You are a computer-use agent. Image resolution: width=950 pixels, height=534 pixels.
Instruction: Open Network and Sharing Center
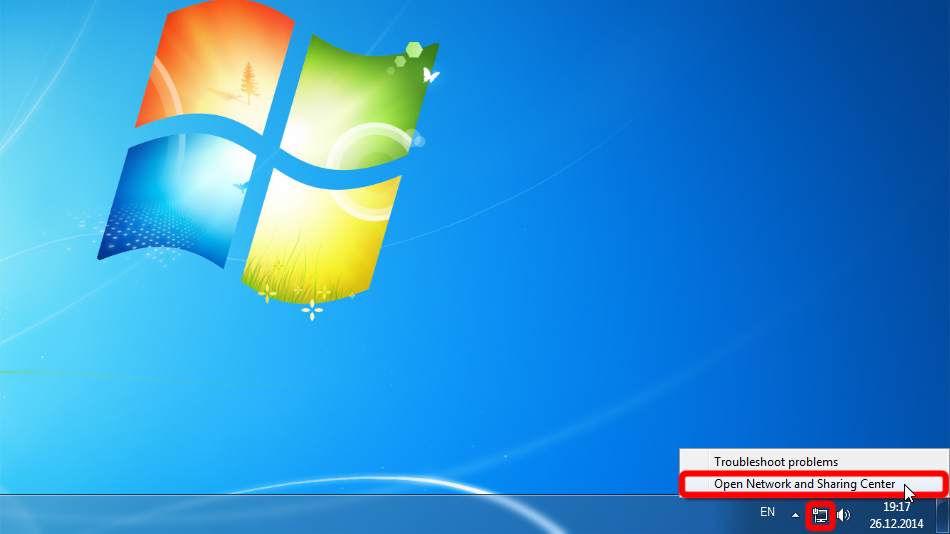click(x=804, y=484)
